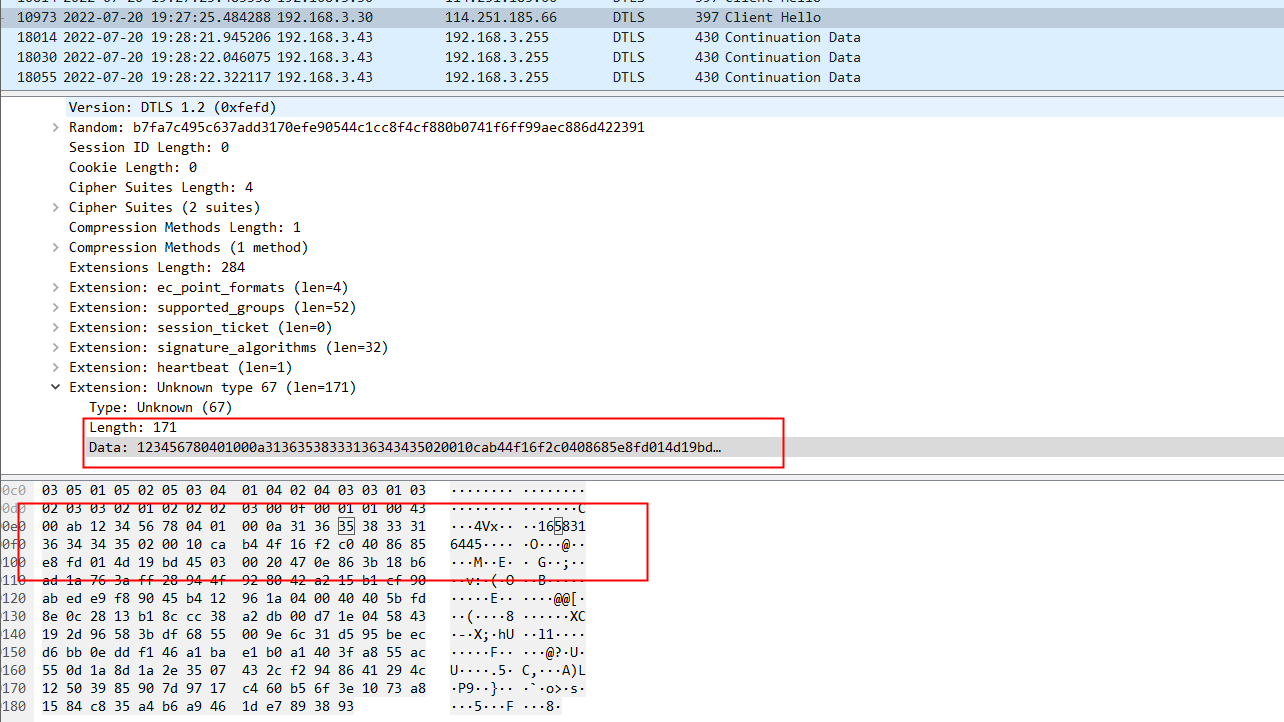This screenshot has width=1284, height=722.
Task: Click the boxed byte 35 in hex dump
Action: click(346, 527)
